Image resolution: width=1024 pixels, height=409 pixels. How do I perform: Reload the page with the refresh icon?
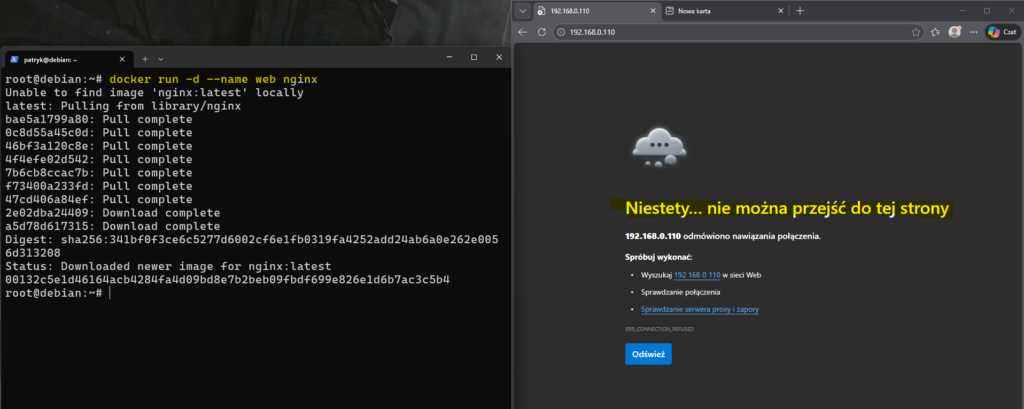(x=542, y=32)
